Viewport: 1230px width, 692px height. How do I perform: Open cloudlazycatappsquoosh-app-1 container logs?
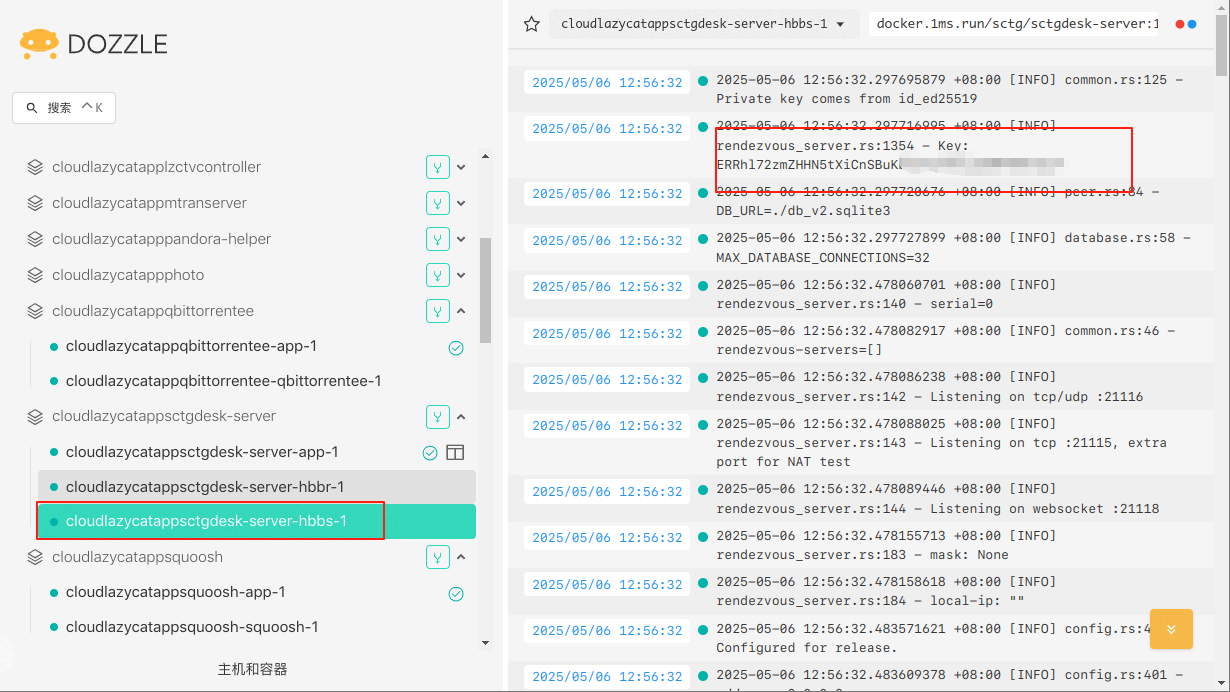[x=175, y=592]
